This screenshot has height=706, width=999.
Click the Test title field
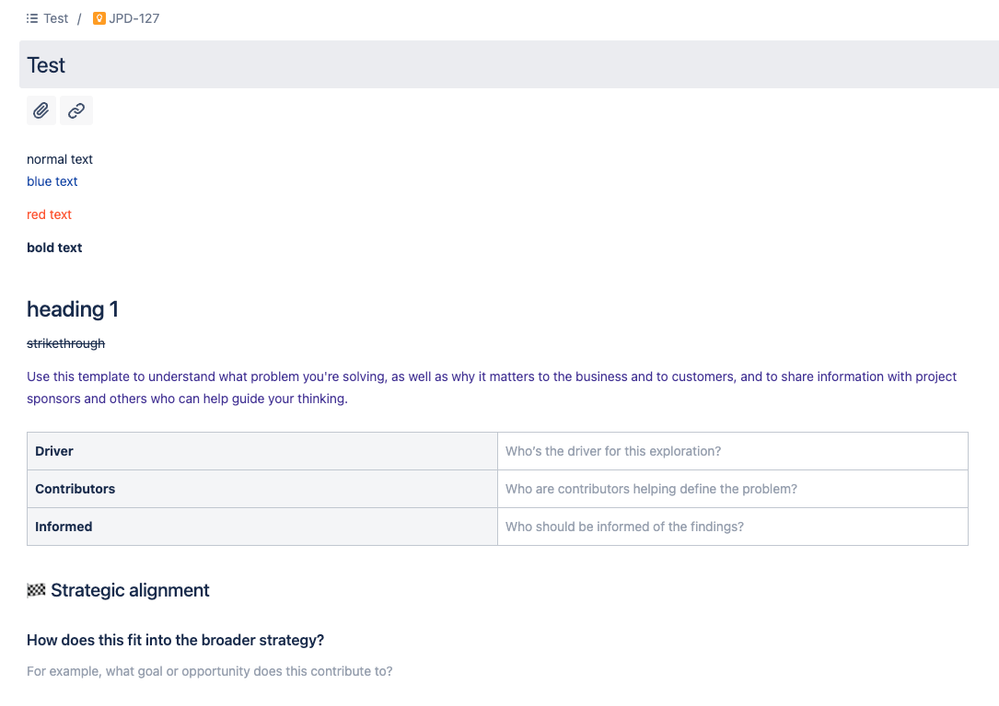[509, 64]
